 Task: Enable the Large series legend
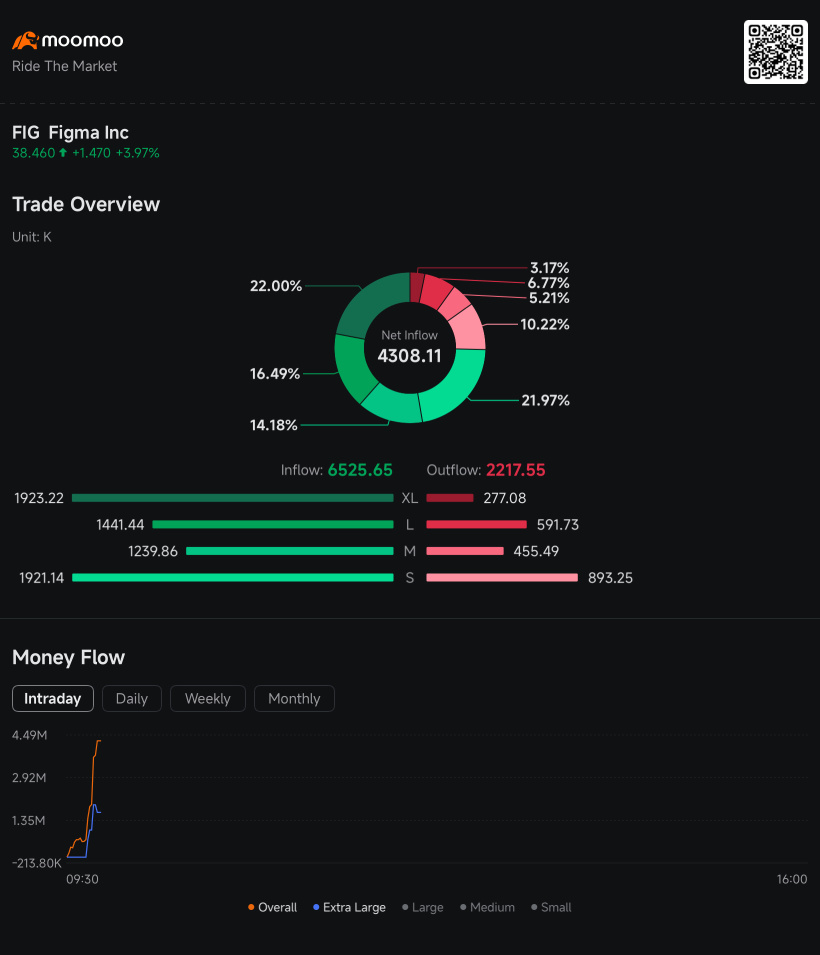423,907
